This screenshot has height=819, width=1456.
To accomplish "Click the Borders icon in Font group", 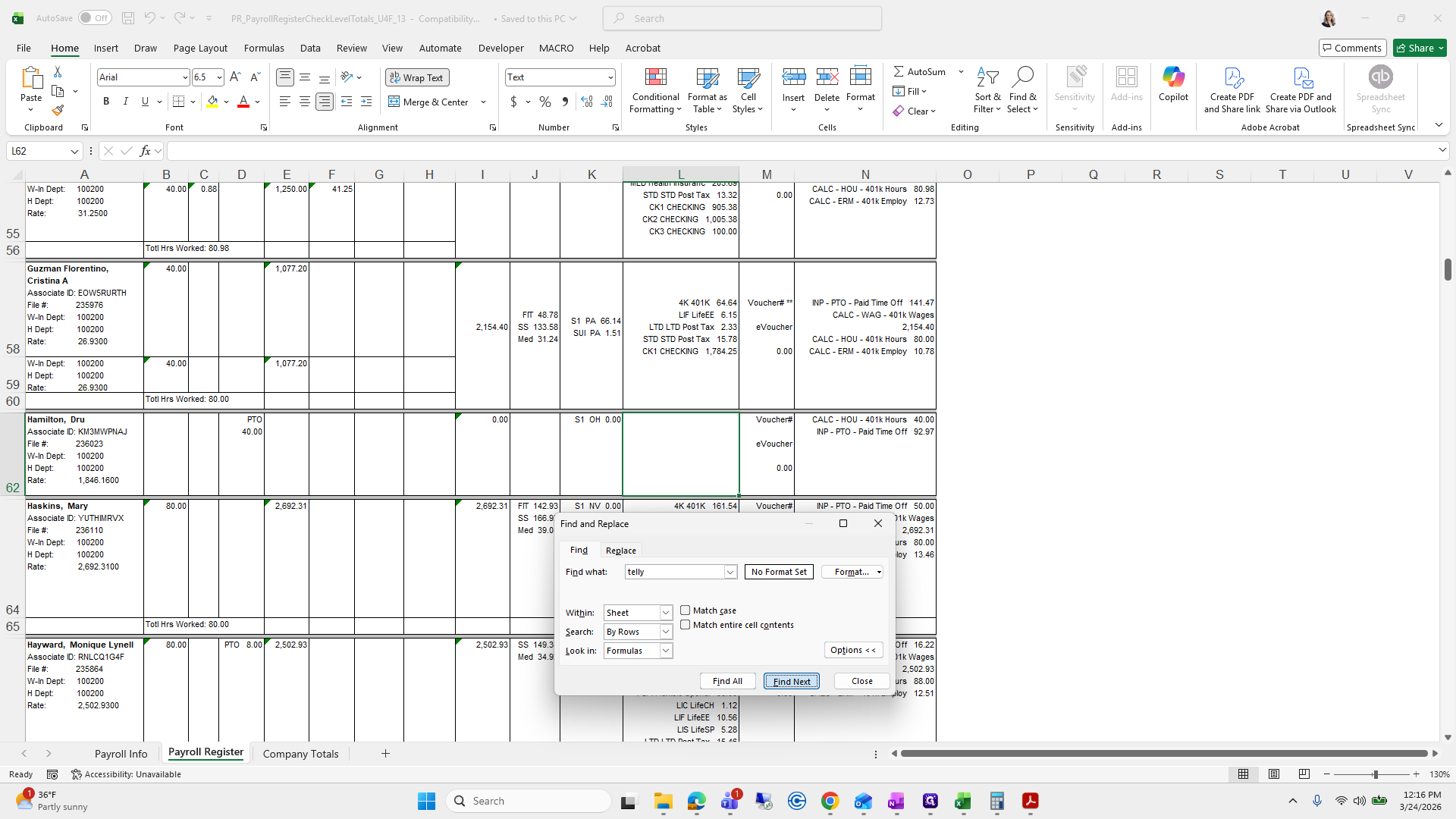I will (x=179, y=102).
